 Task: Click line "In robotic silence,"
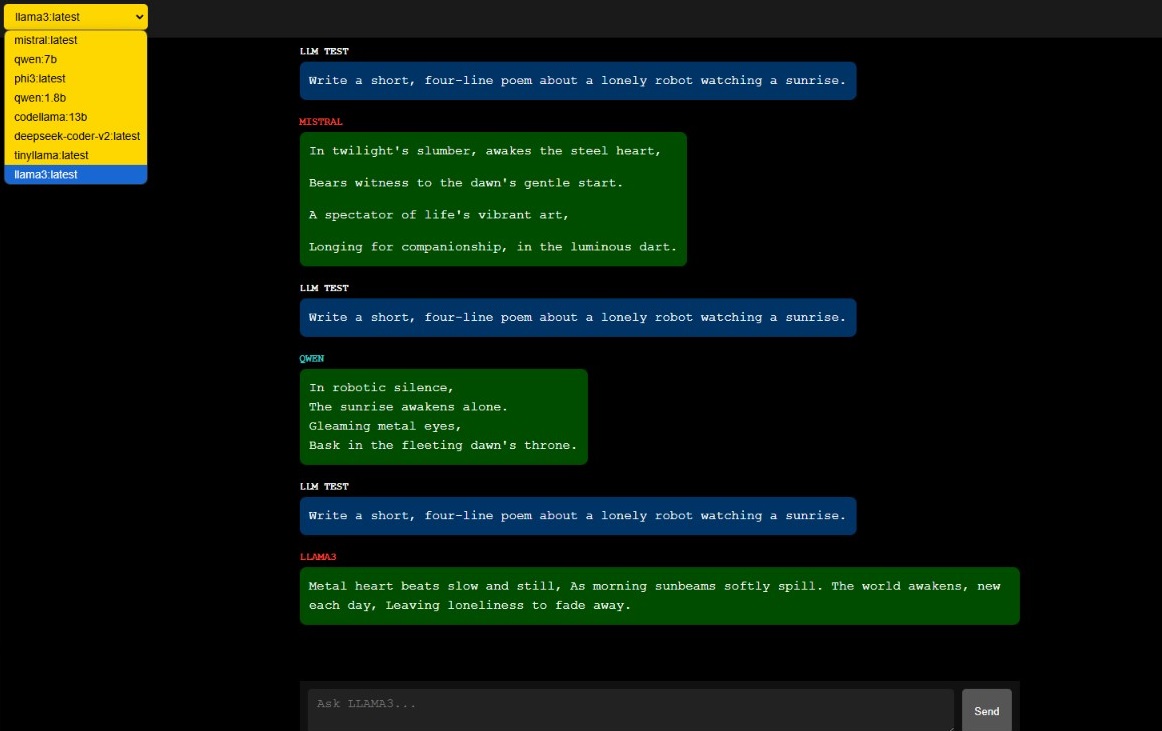381,388
